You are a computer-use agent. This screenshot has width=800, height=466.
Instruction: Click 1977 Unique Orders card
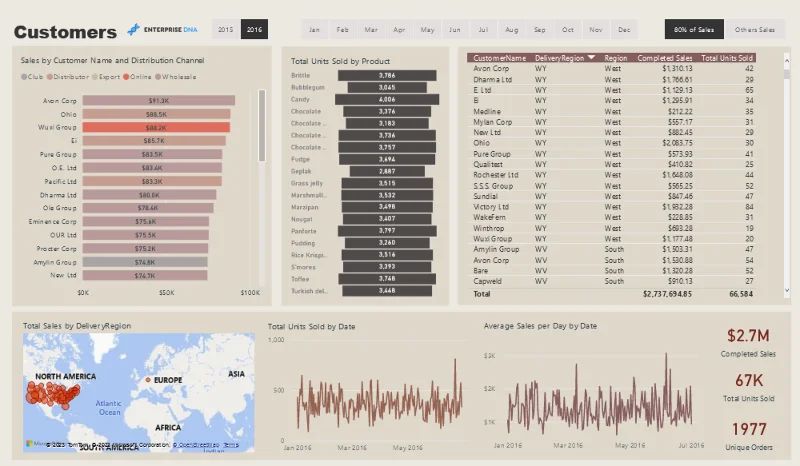click(748, 436)
